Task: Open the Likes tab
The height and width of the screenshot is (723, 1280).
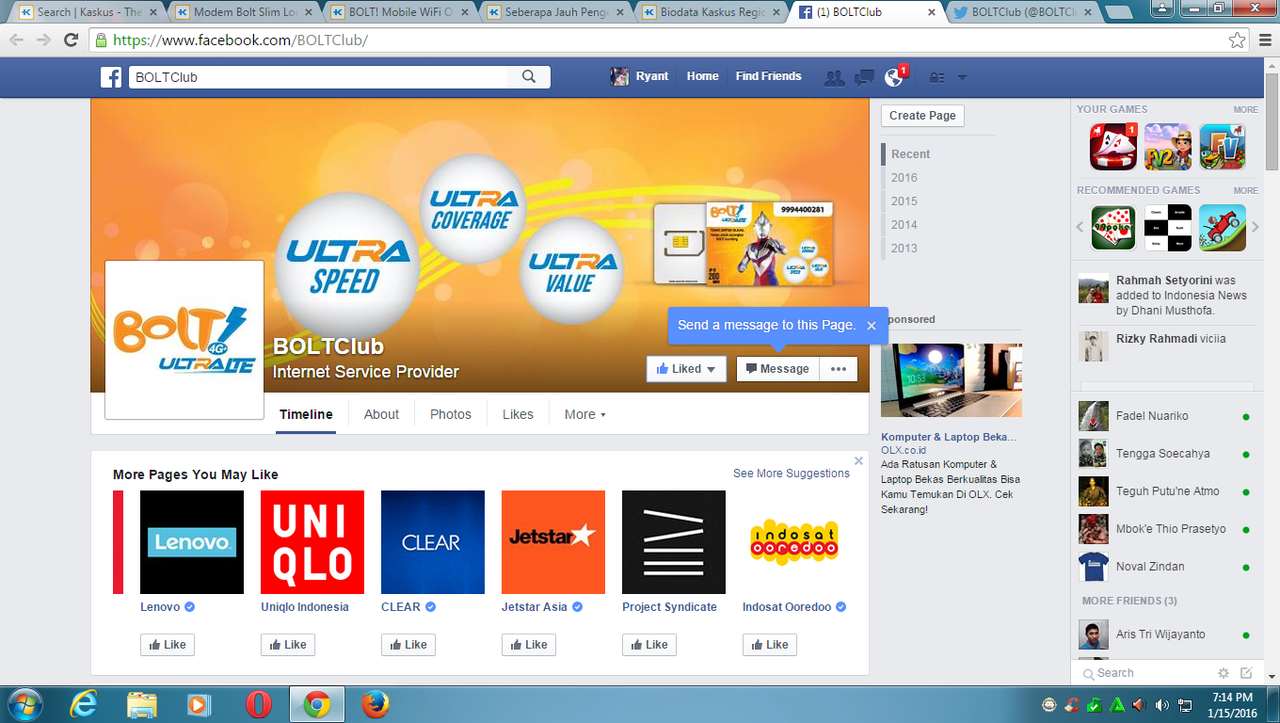Action: point(518,414)
